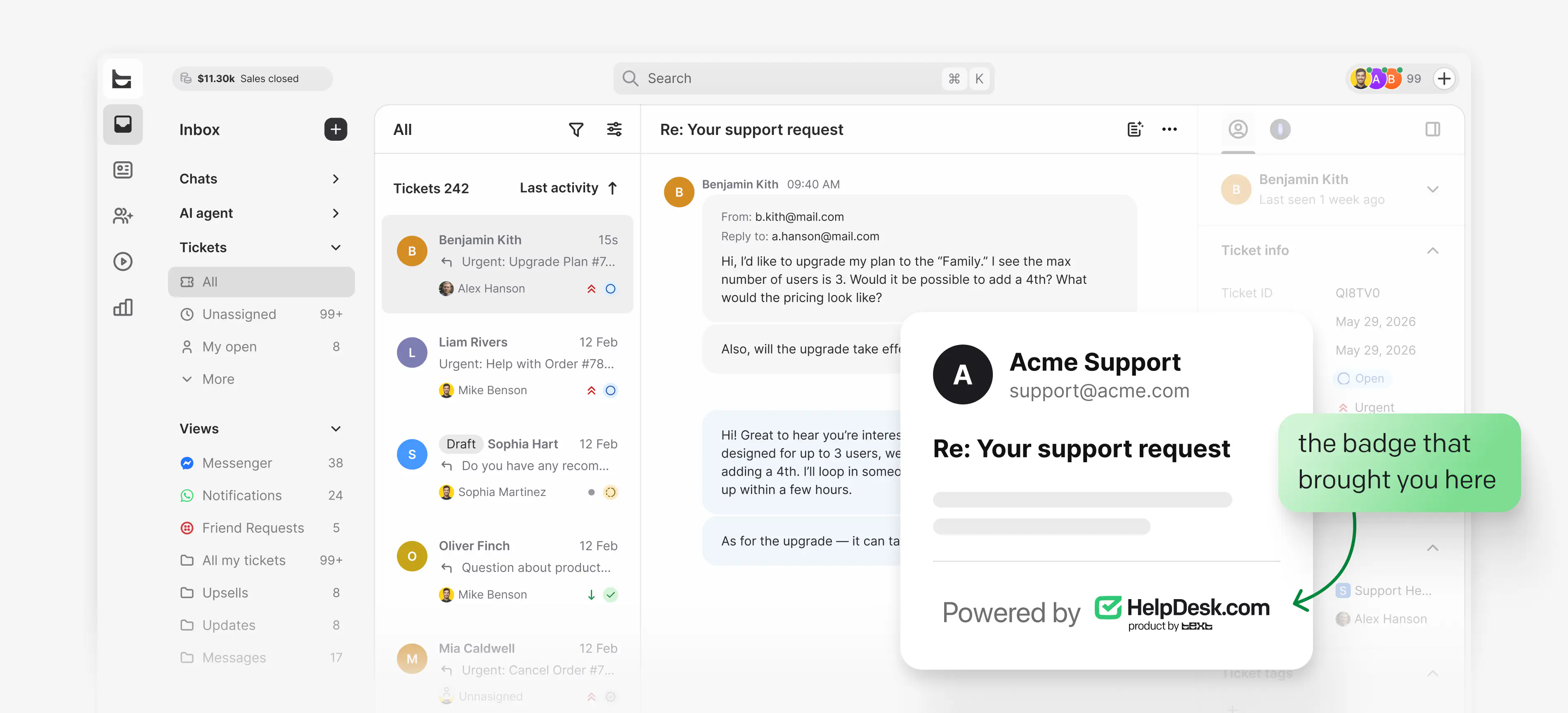Click the Last activity sort arrow

[x=612, y=188]
